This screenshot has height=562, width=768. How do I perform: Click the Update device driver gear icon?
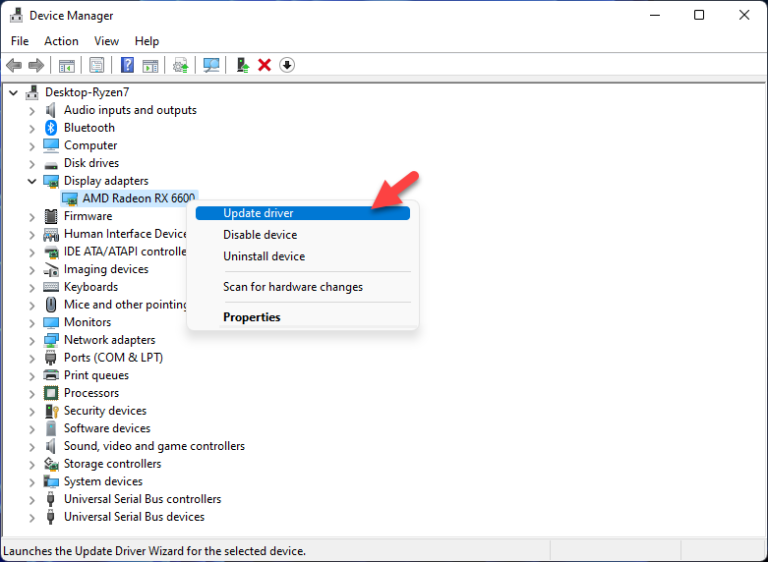pos(181,65)
